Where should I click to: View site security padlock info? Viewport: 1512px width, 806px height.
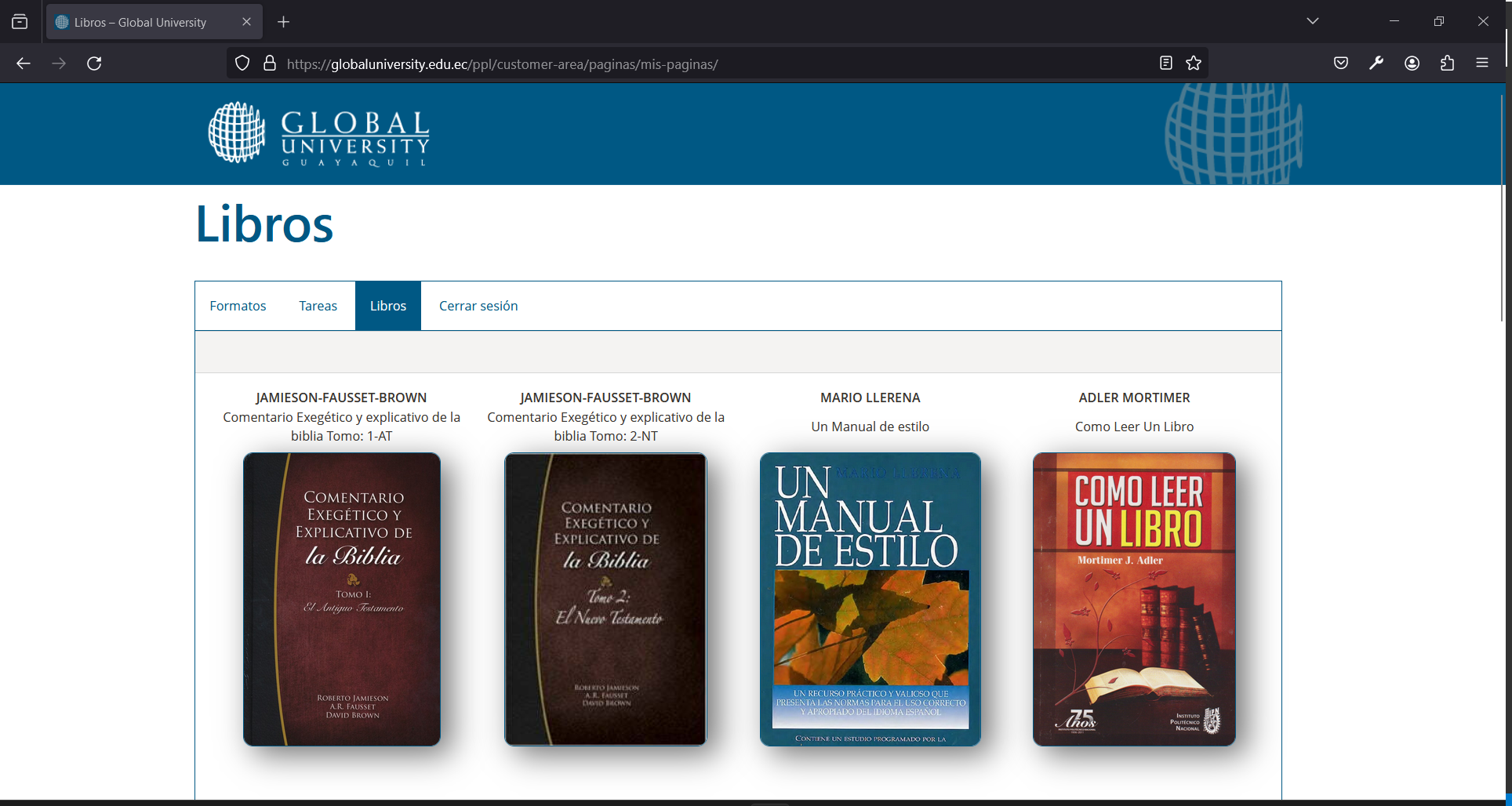270,64
